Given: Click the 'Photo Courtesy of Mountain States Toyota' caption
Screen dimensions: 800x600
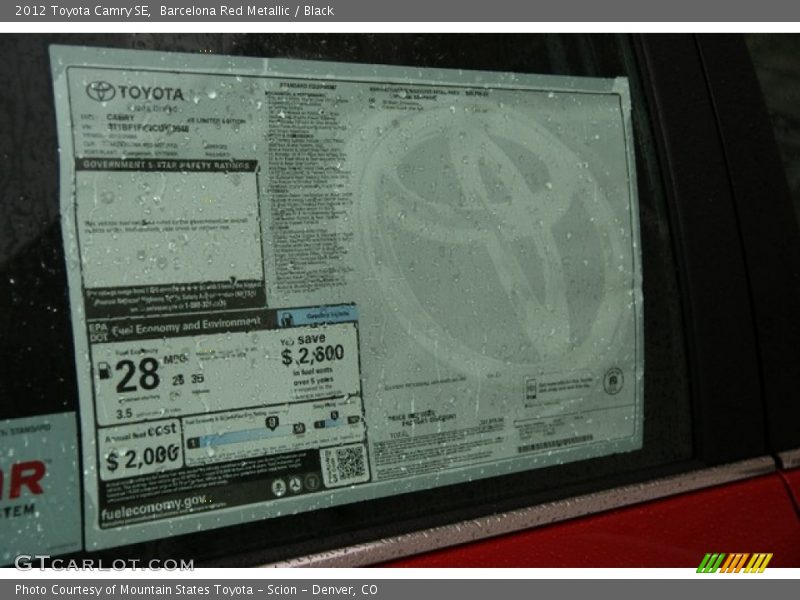Looking at the screenshot, I should (x=134, y=590).
